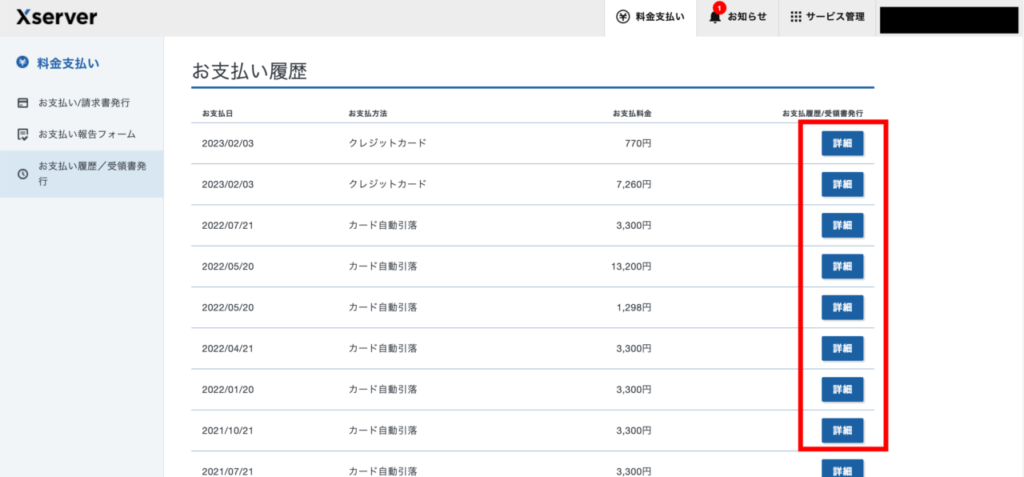This screenshot has height=477, width=1024.
Task: Click 3,300円 amount in 2021/10/21 row
Action: point(633,431)
